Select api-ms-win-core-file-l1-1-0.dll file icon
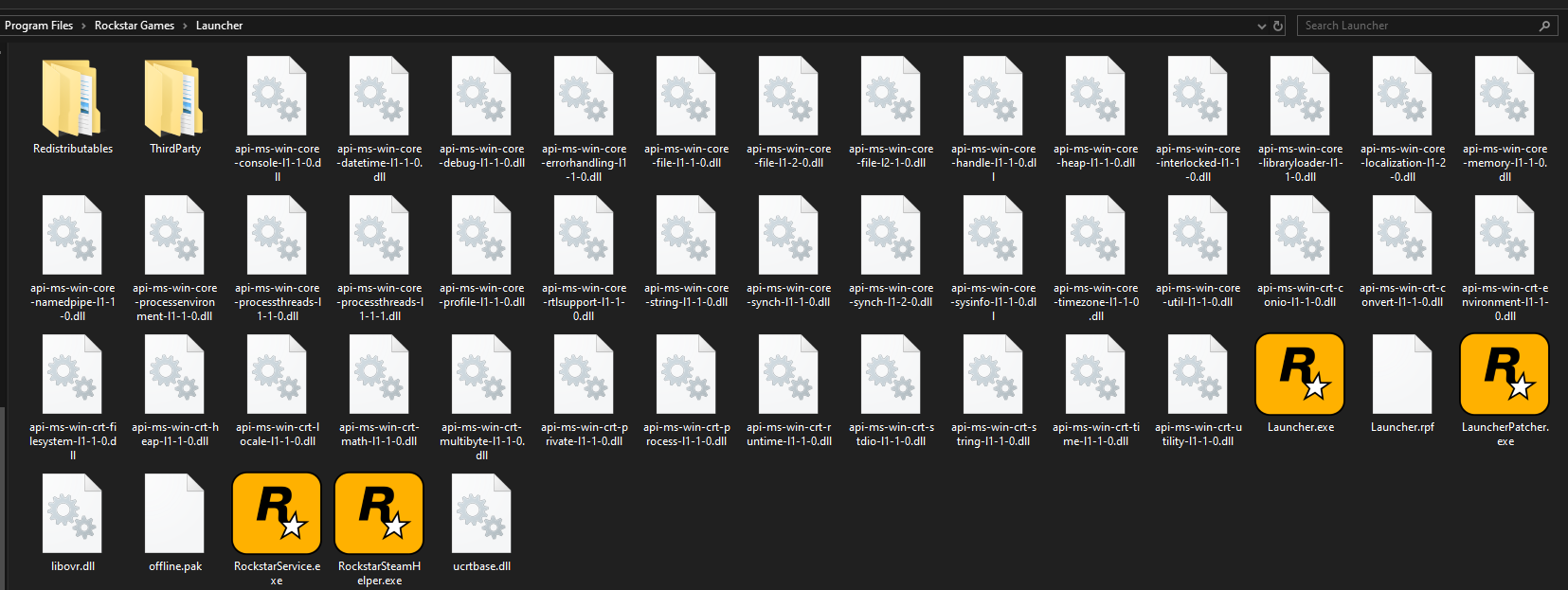 pos(686,96)
